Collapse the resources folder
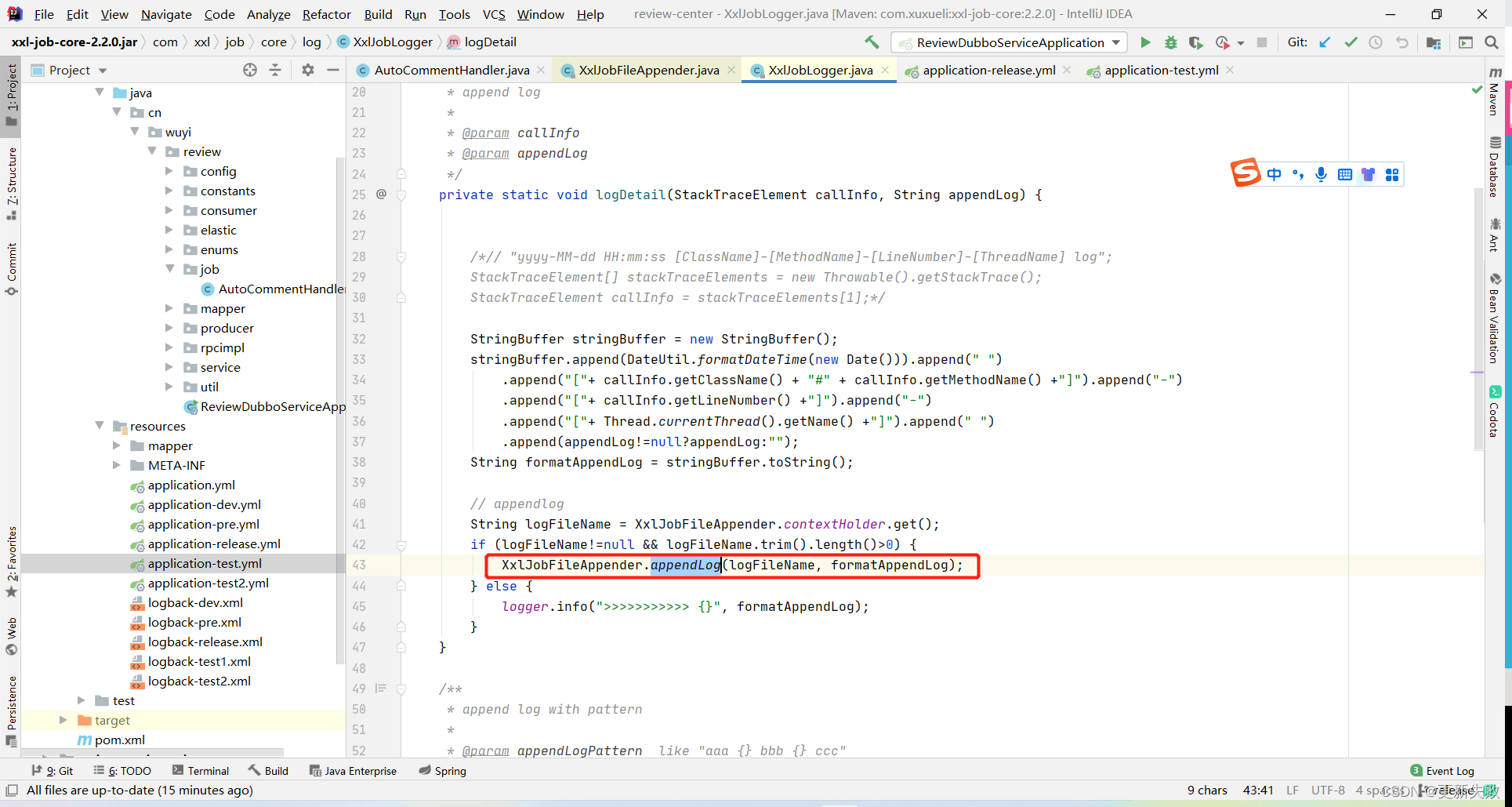 (100, 426)
